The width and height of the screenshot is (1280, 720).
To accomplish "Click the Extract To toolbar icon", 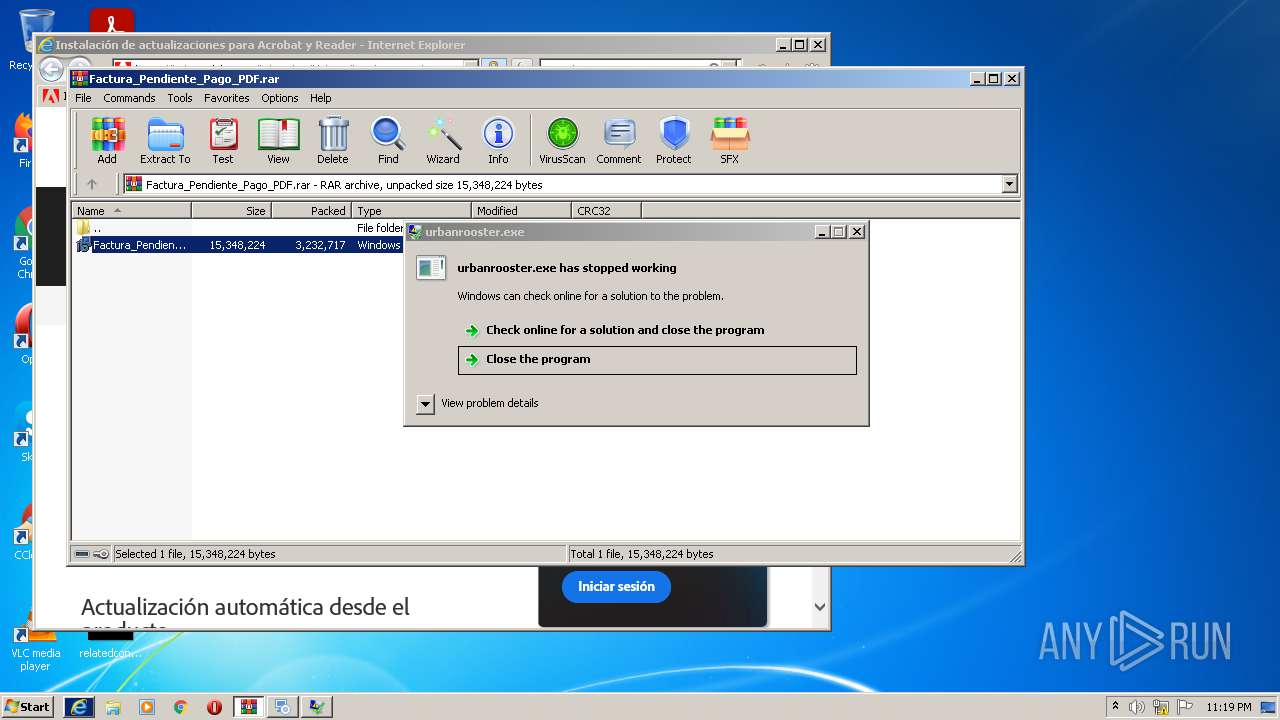I will coord(165,141).
